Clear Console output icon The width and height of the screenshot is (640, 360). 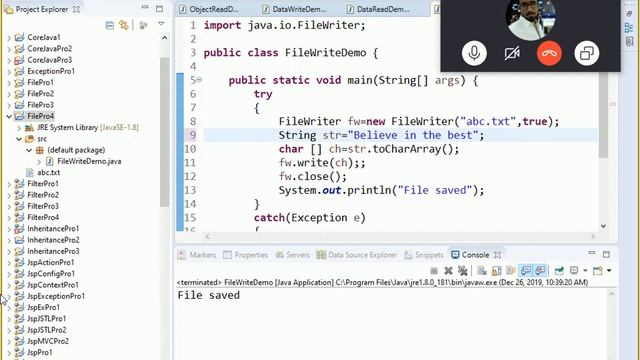[x=482, y=271]
